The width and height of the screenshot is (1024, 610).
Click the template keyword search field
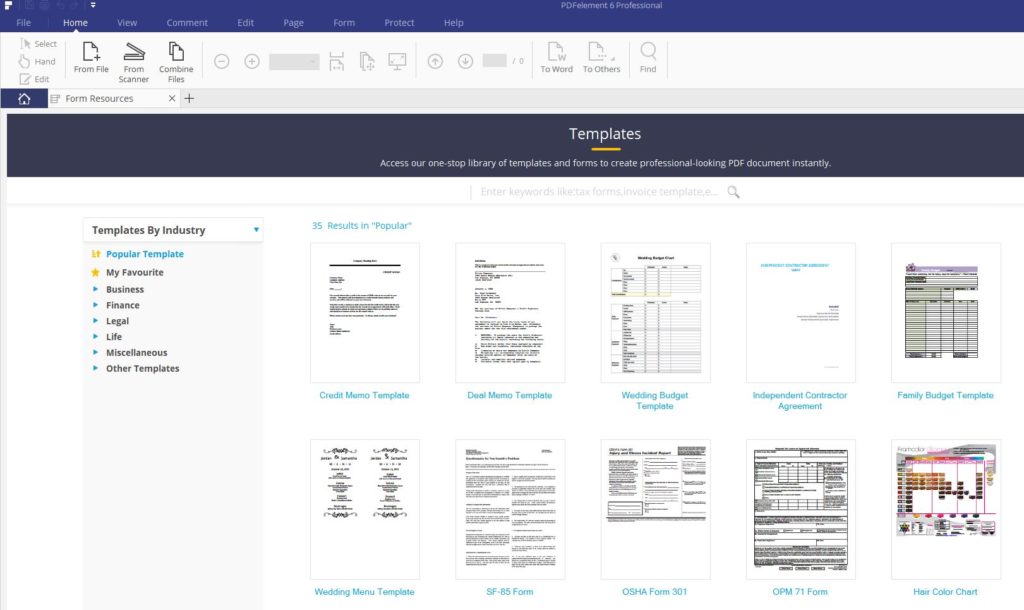click(x=598, y=191)
